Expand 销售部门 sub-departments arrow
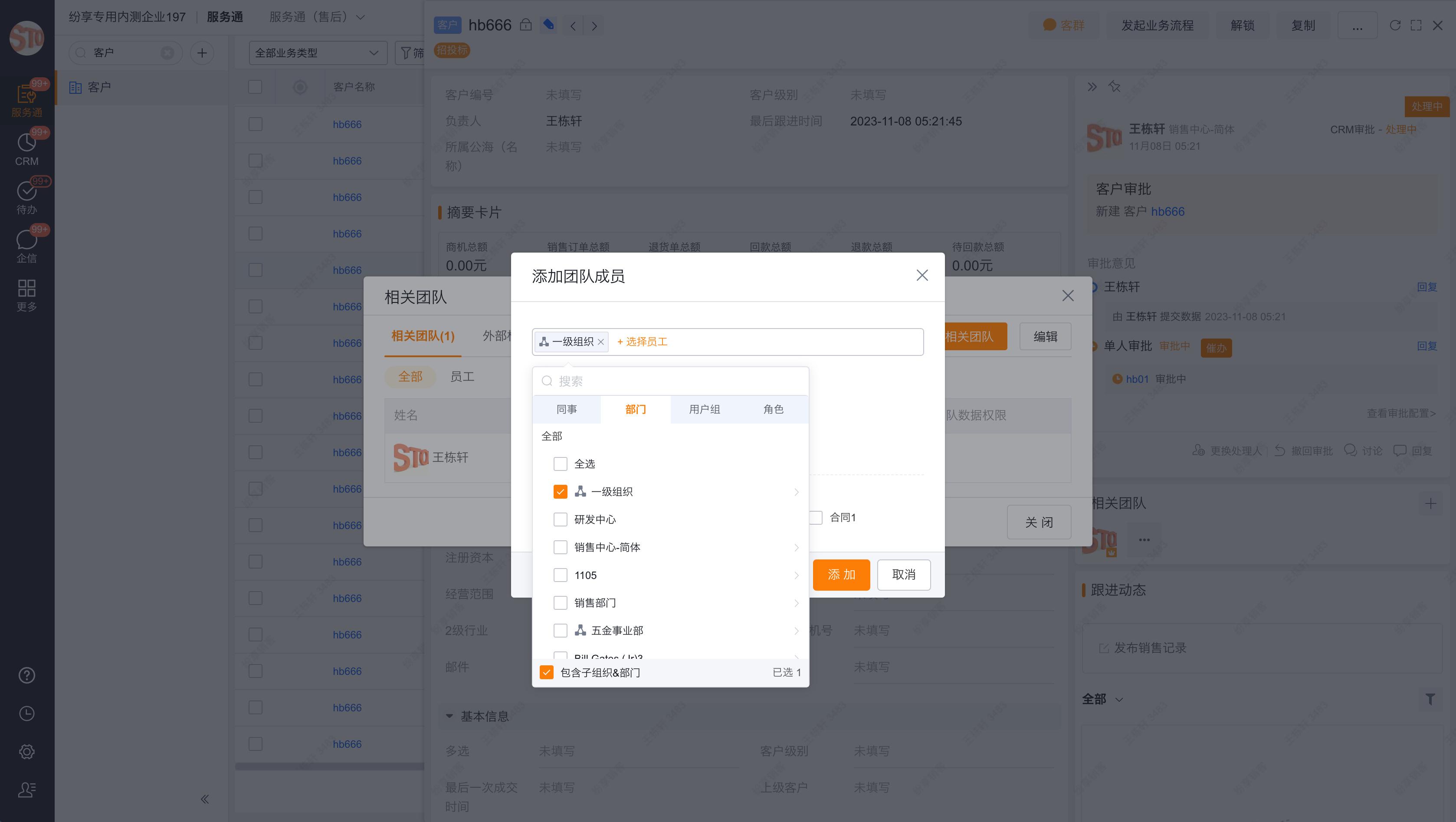This screenshot has height=822, width=1456. click(x=797, y=603)
